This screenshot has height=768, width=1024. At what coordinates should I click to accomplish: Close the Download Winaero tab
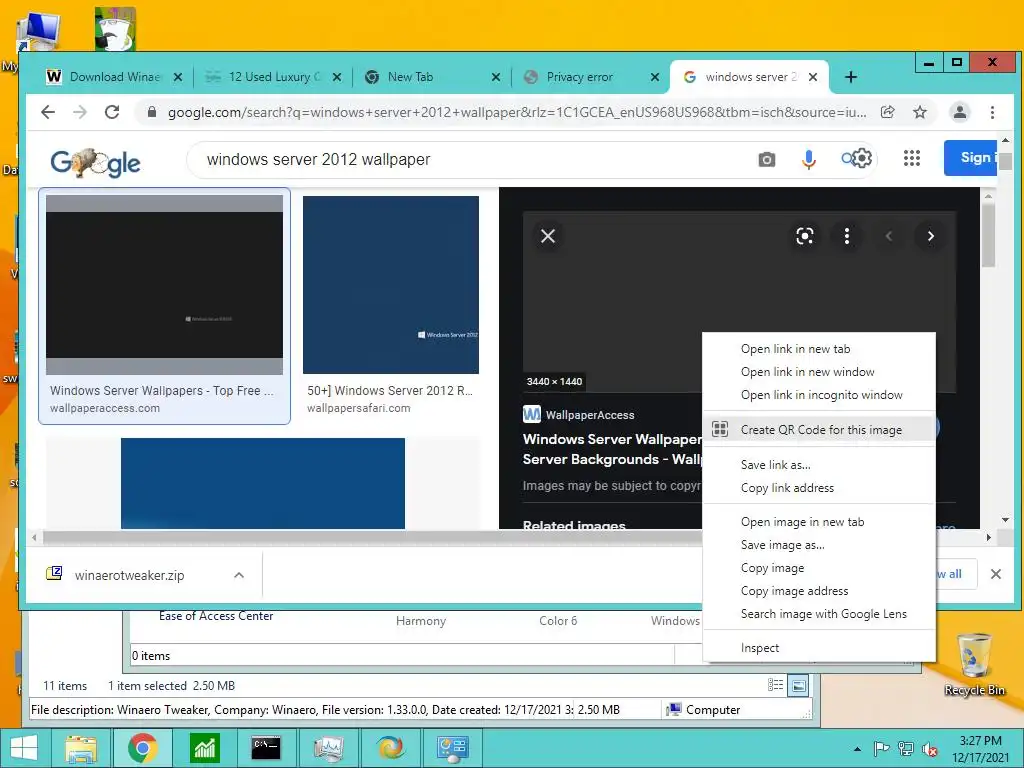[x=178, y=77]
